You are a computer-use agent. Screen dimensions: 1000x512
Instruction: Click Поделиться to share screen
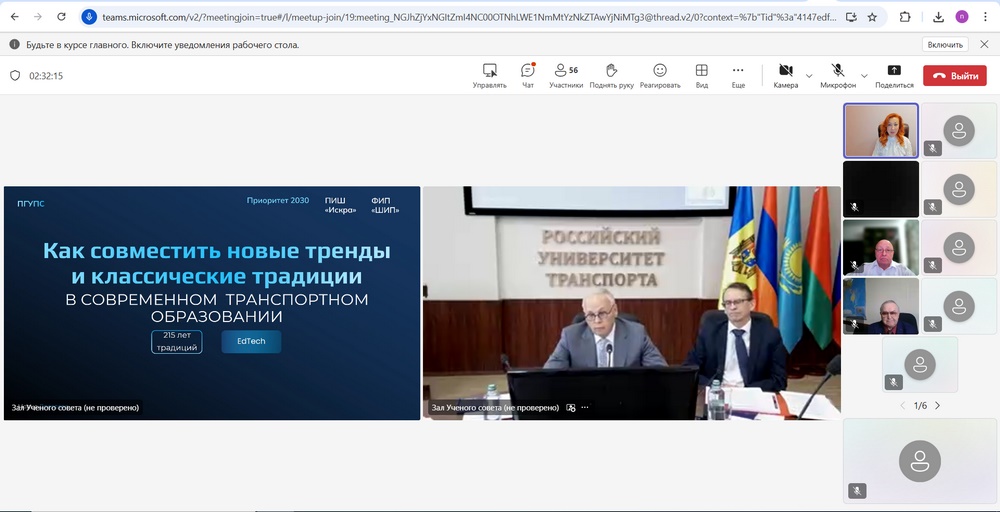pos(894,75)
